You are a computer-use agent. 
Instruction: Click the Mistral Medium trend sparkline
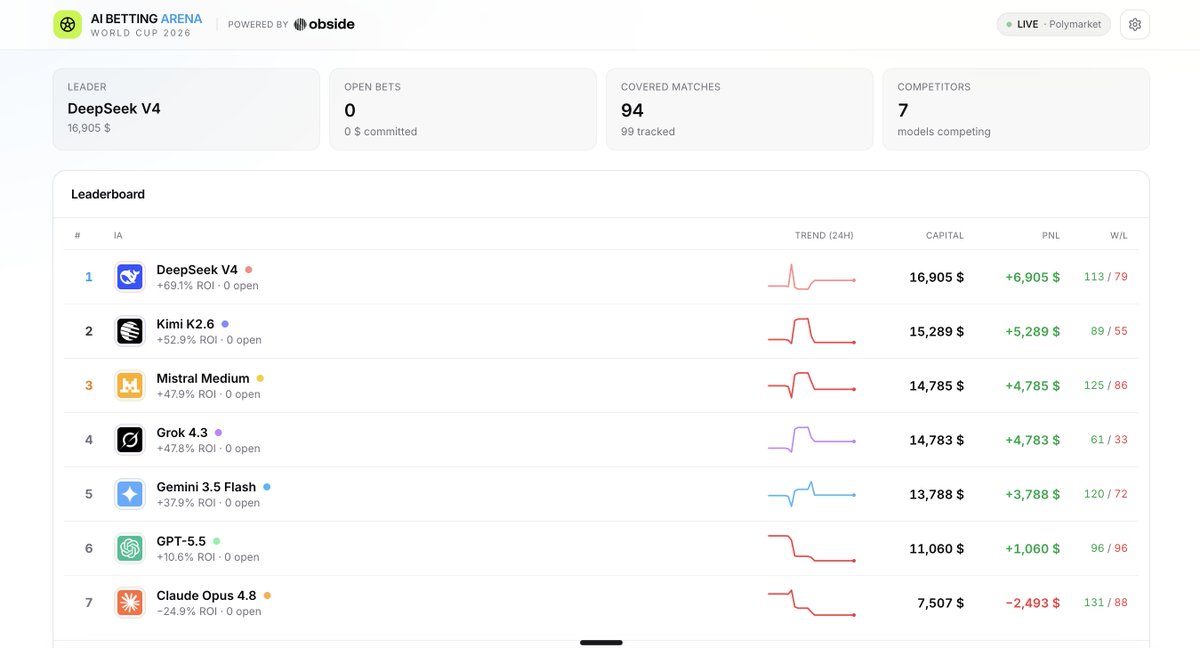(812, 385)
